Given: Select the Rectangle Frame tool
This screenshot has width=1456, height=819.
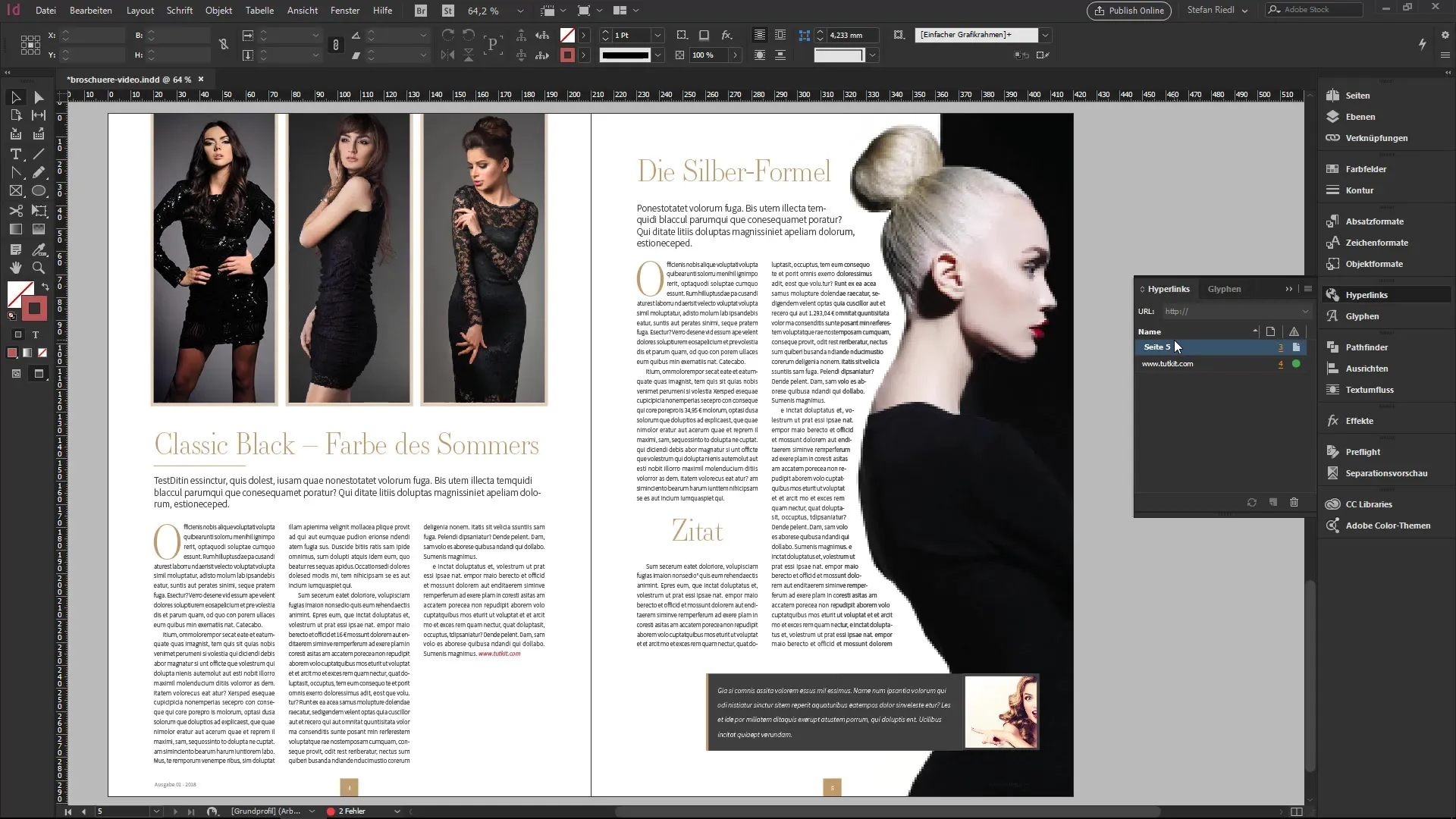Looking at the screenshot, I should (15, 191).
